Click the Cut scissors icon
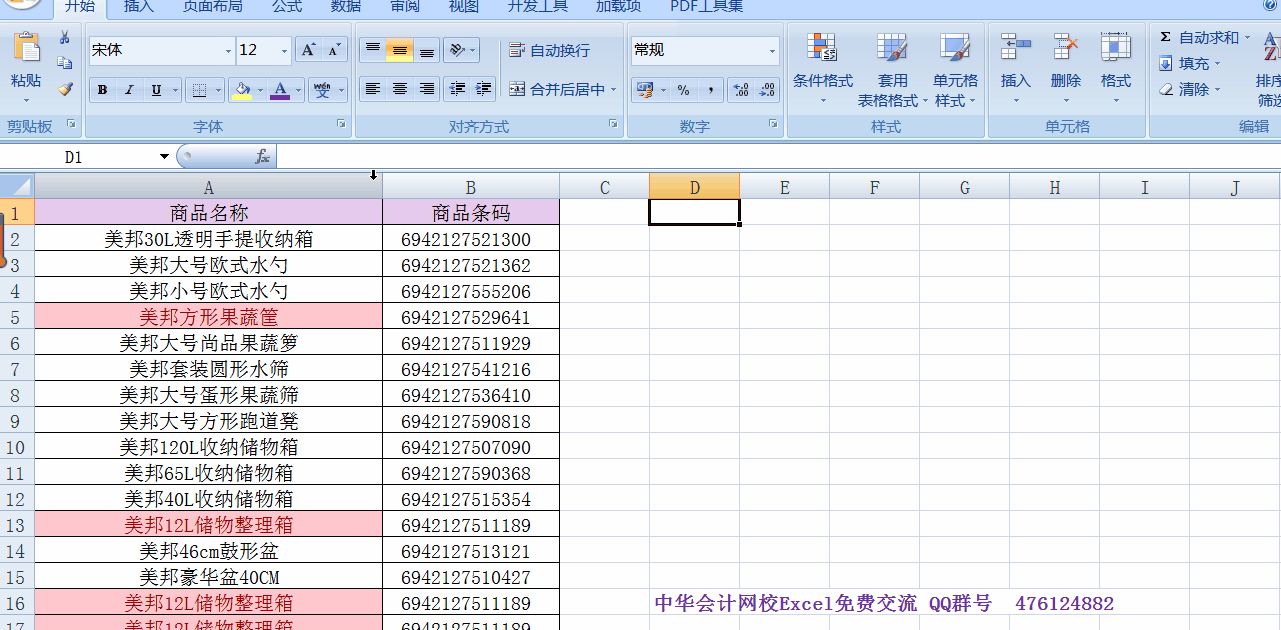Image resolution: width=1281 pixels, height=630 pixels. (65, 38)
